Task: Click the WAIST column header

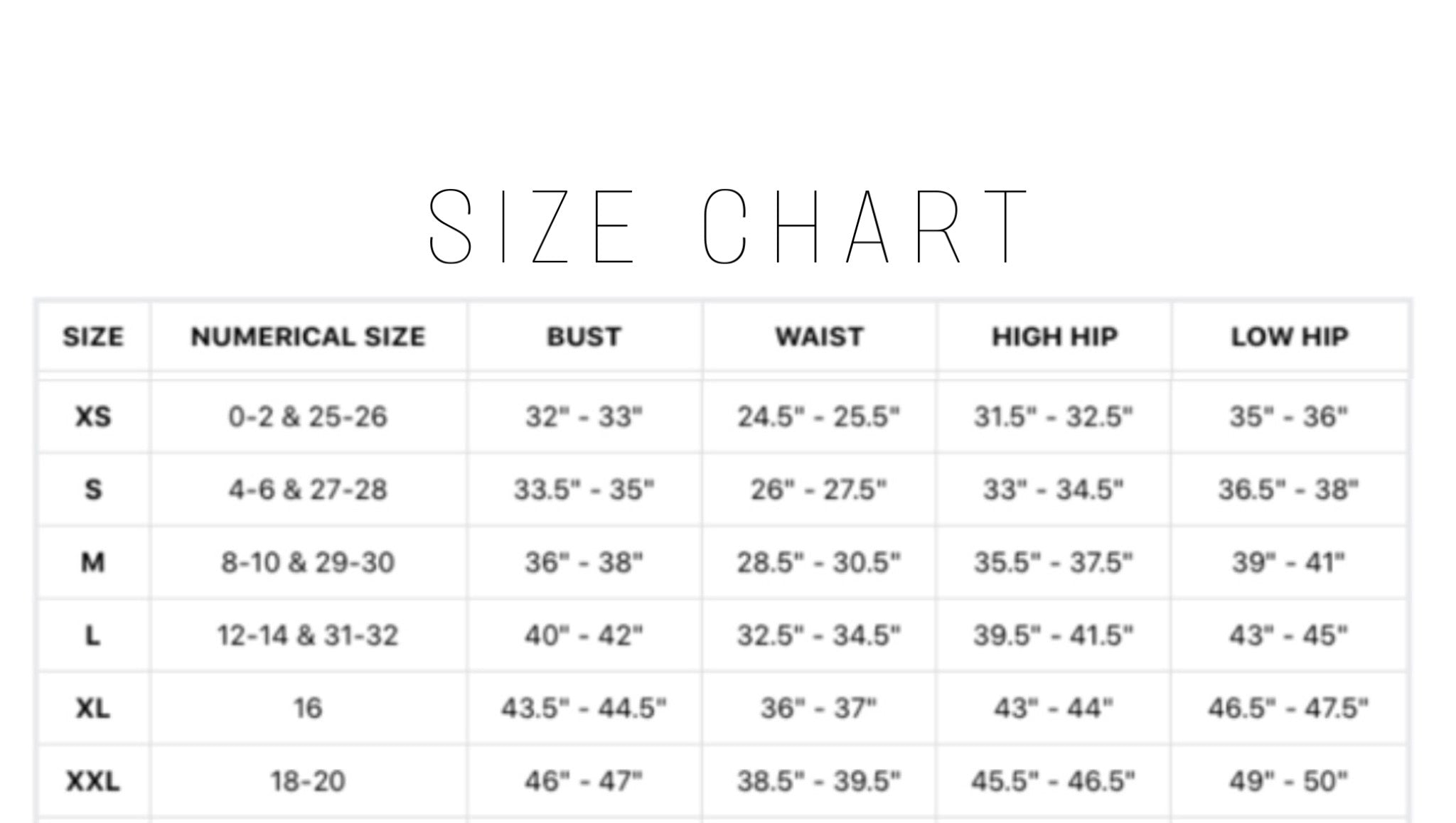Action: coord(819,337)
